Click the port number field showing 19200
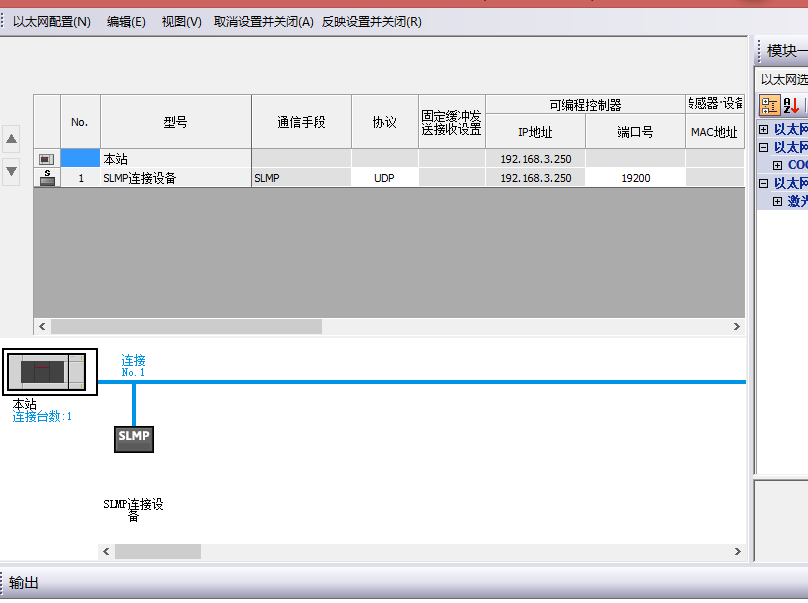 [x=635, y=178]
